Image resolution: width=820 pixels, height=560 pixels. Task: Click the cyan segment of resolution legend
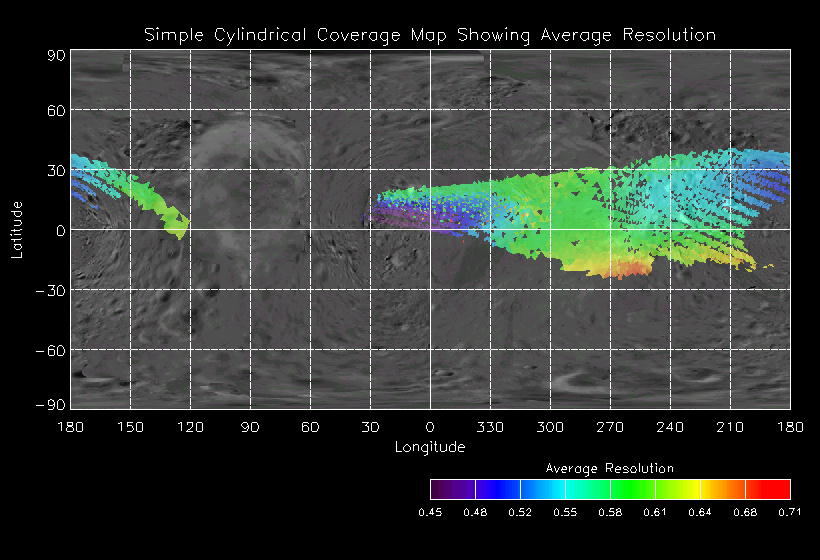[588, 489]
